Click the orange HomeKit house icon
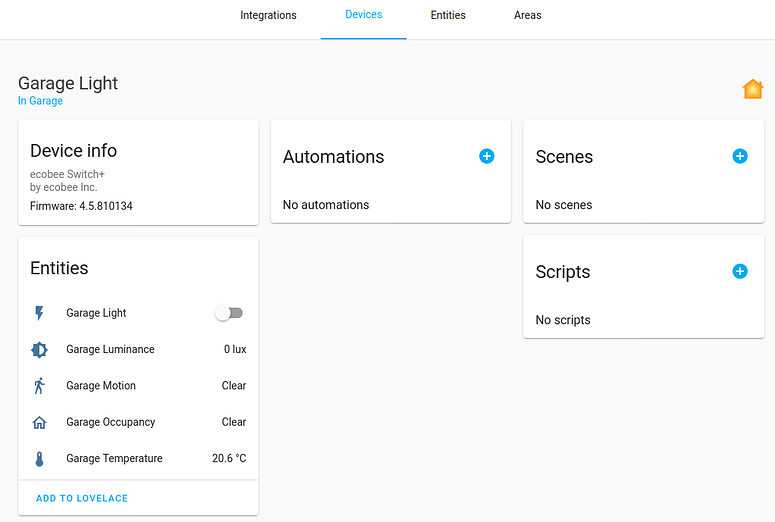The image size is (775, 522). tap(753, 89)
